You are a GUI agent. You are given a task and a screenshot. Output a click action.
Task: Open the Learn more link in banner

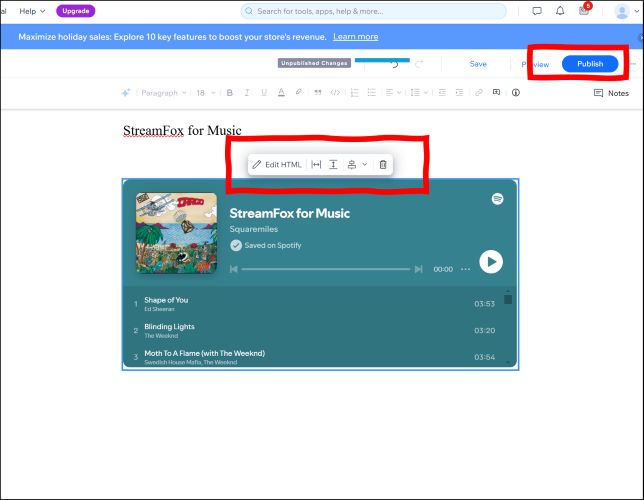pyautogui.click(x=356, y=37)
